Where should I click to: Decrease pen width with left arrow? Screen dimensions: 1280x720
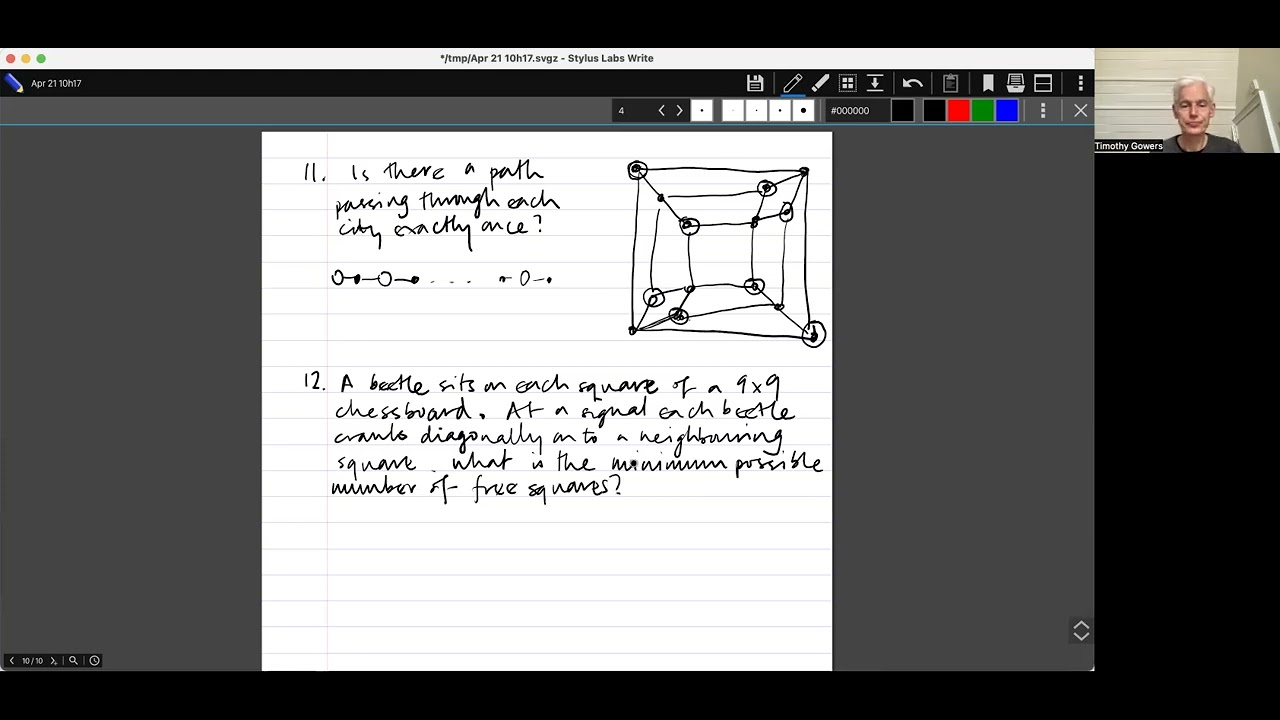pyautogui.click(x=661, y=111)
